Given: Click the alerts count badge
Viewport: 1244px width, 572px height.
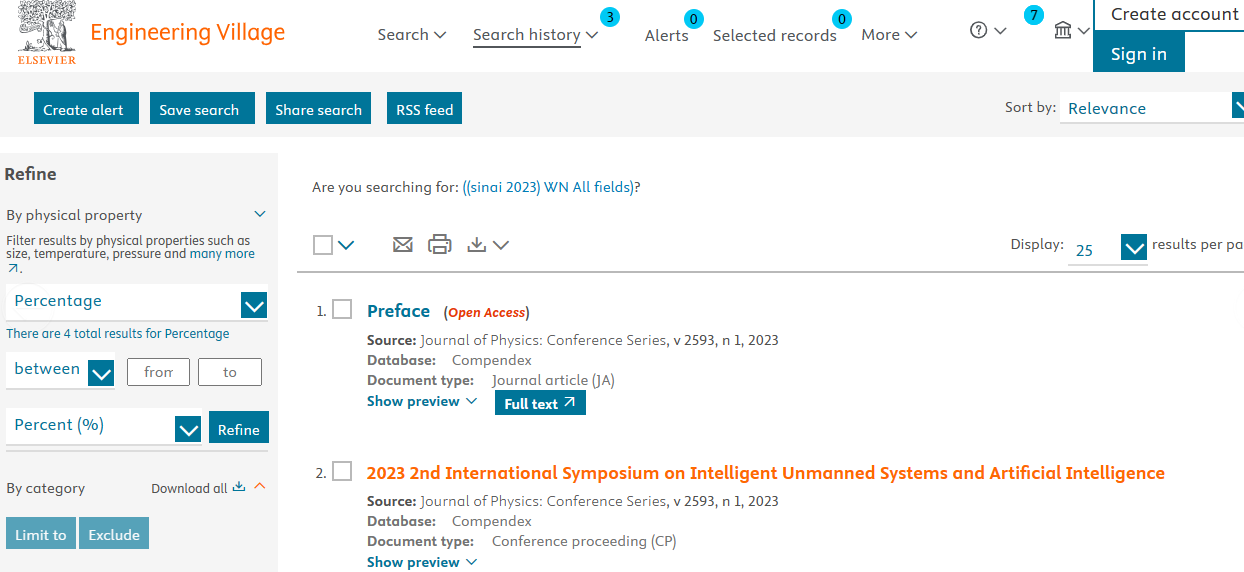Looking at the screenshot, I should click(694, 19).
